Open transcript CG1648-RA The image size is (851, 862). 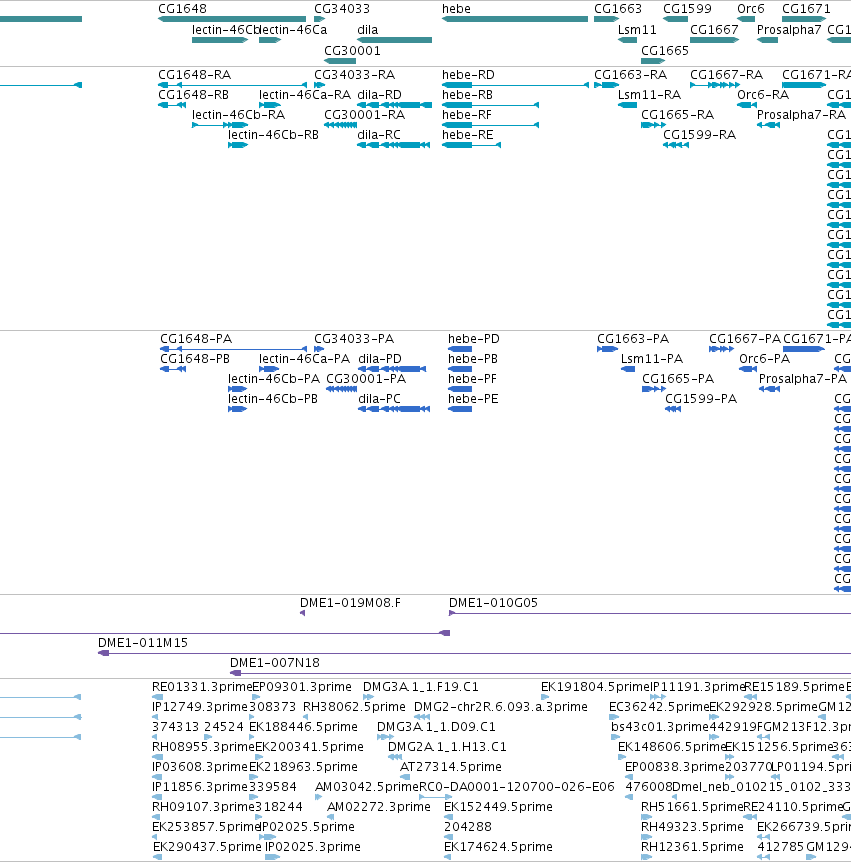(x=194, y=75)
